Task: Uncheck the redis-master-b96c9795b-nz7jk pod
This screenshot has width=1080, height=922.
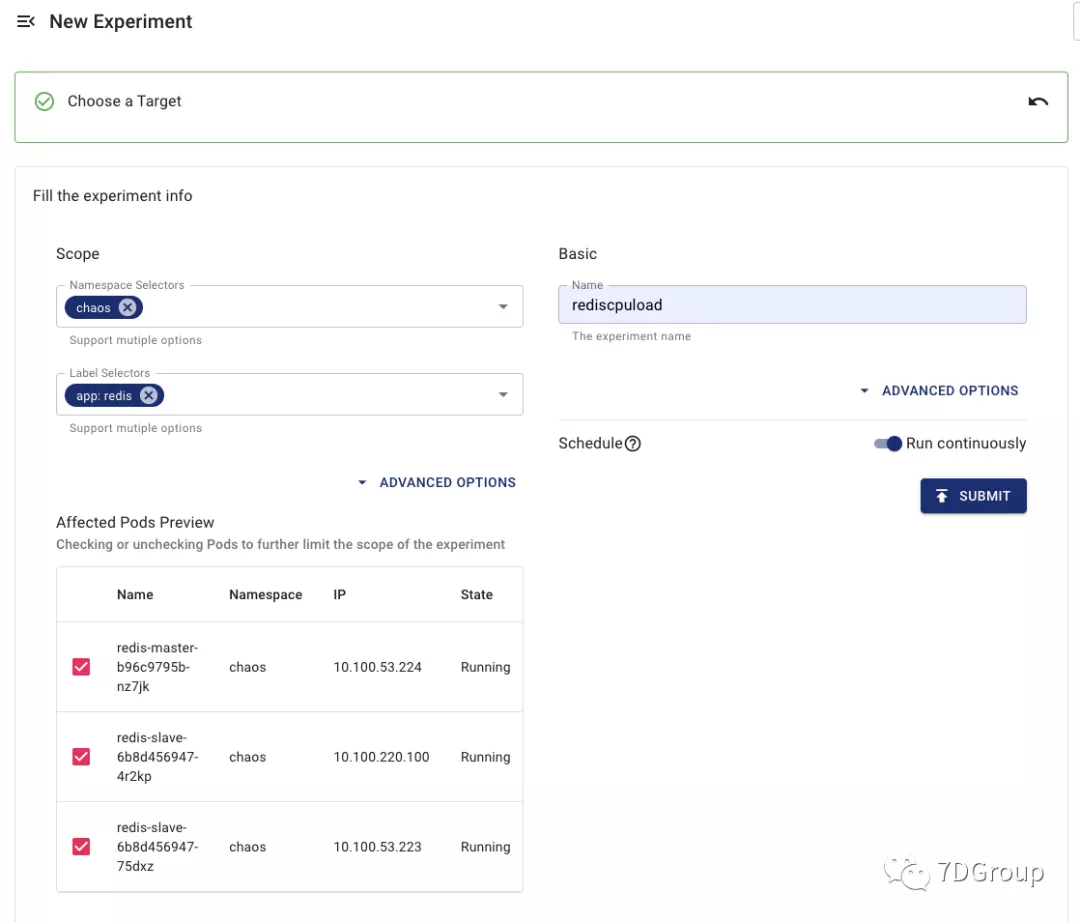Action: pyautogui.click(x=81, y=667)
